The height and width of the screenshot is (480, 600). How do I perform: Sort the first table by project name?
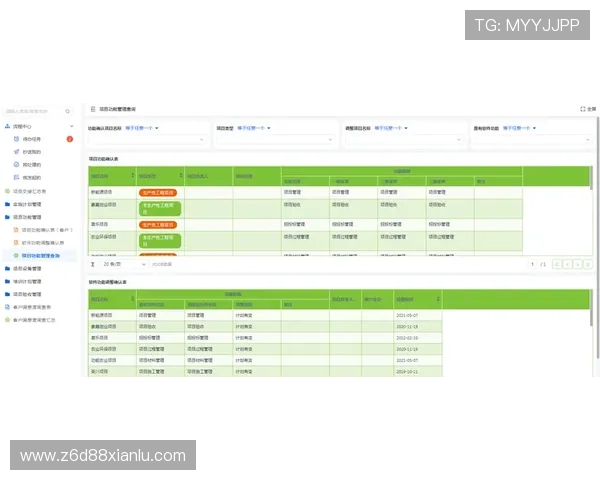133,176
